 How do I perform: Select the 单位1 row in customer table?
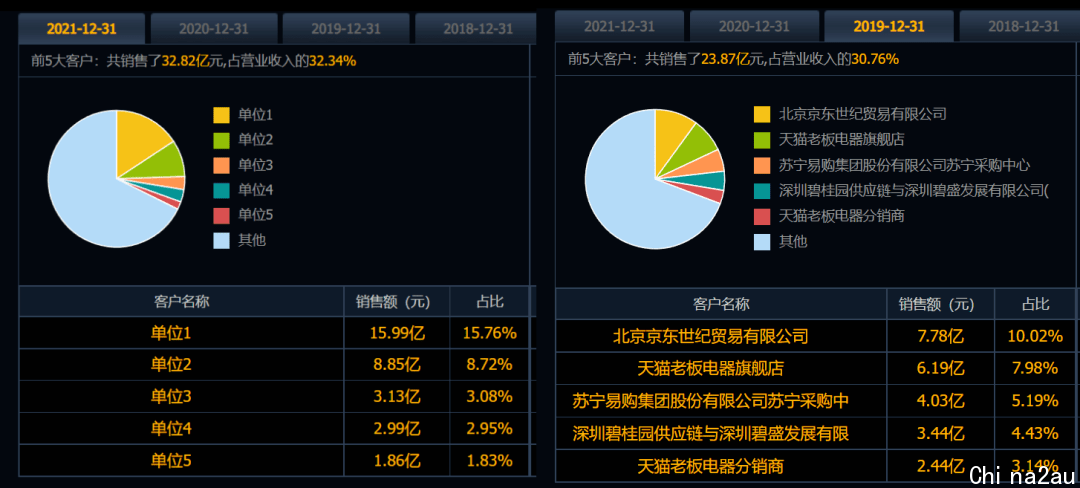tap(274, 333)
